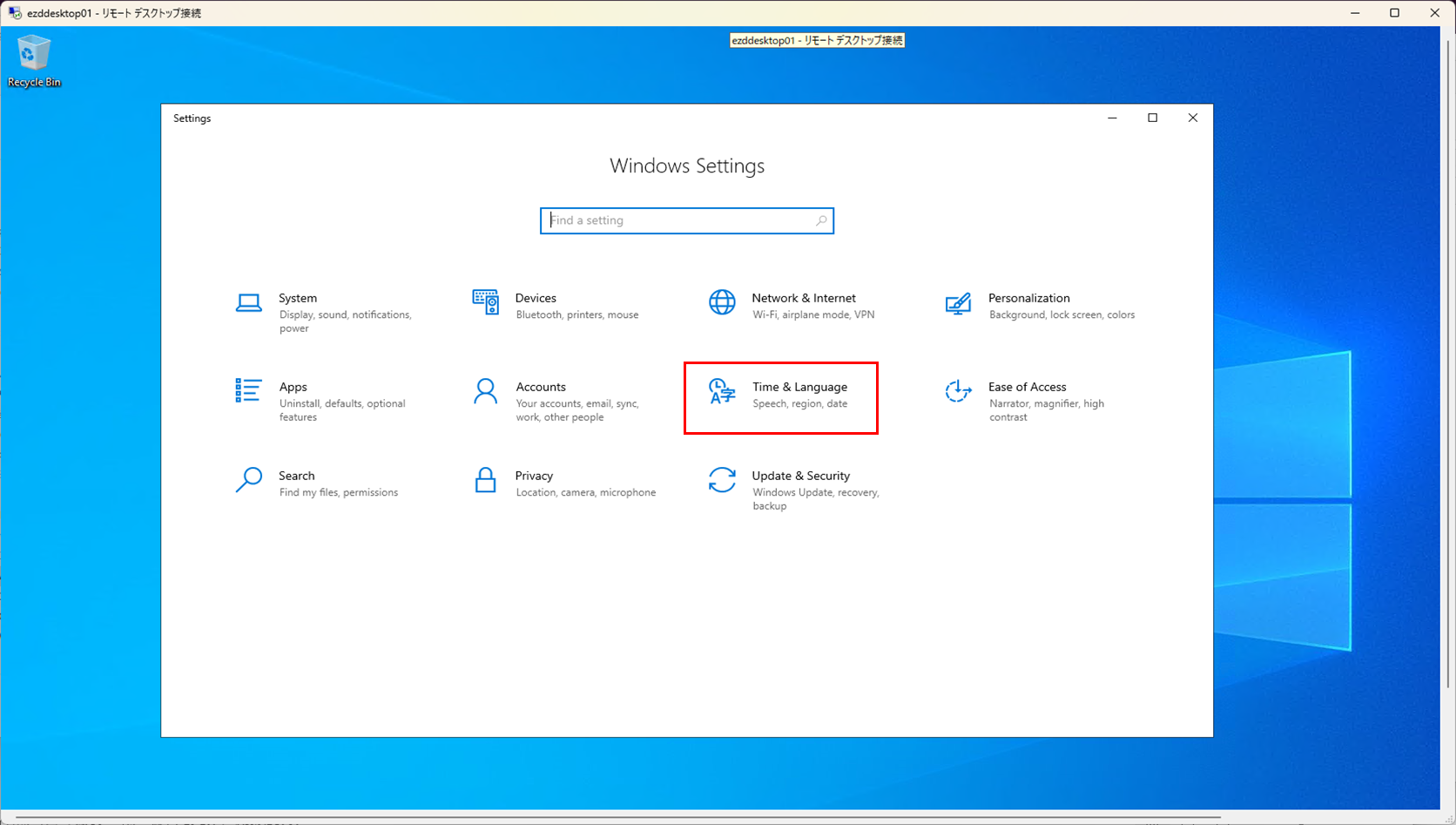Select the Devices settings icon

click(x=485, y=302)
